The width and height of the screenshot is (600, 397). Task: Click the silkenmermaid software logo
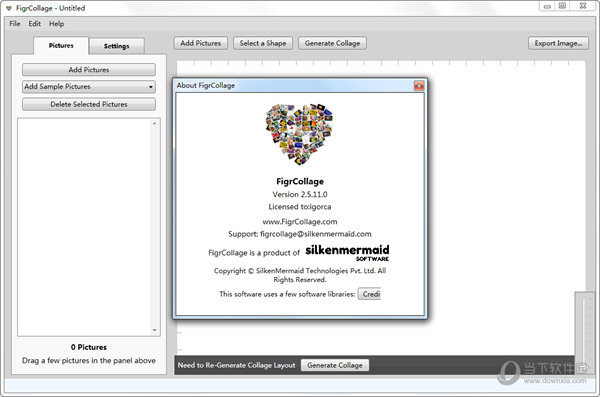tap(347, 253)
